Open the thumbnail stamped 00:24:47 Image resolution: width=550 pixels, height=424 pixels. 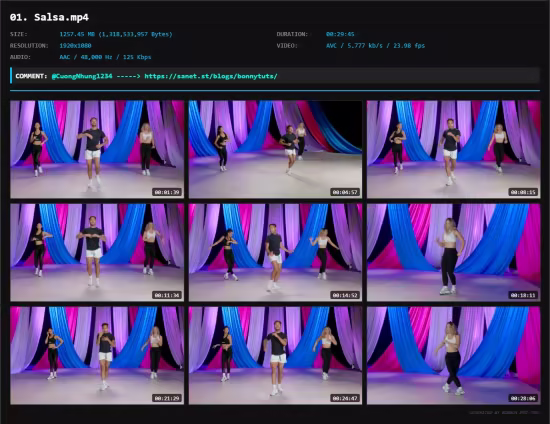(275, 356)
